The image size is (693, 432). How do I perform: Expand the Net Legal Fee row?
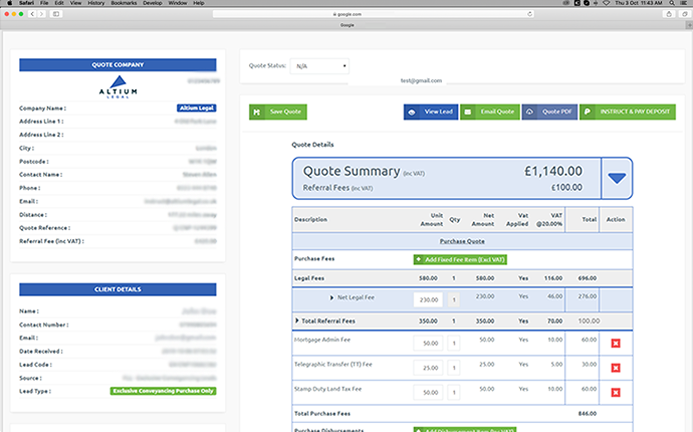pos(331,298)
